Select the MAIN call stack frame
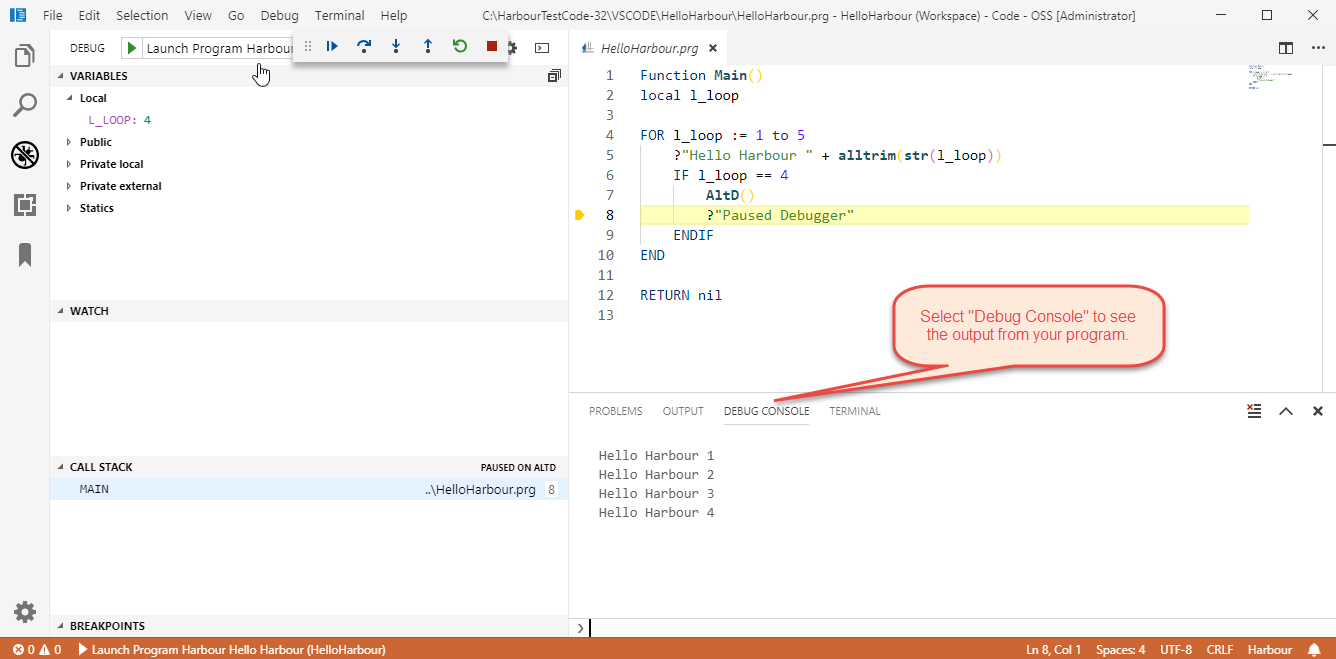Viewport: 1336px width, 659px height. point(95,489)
